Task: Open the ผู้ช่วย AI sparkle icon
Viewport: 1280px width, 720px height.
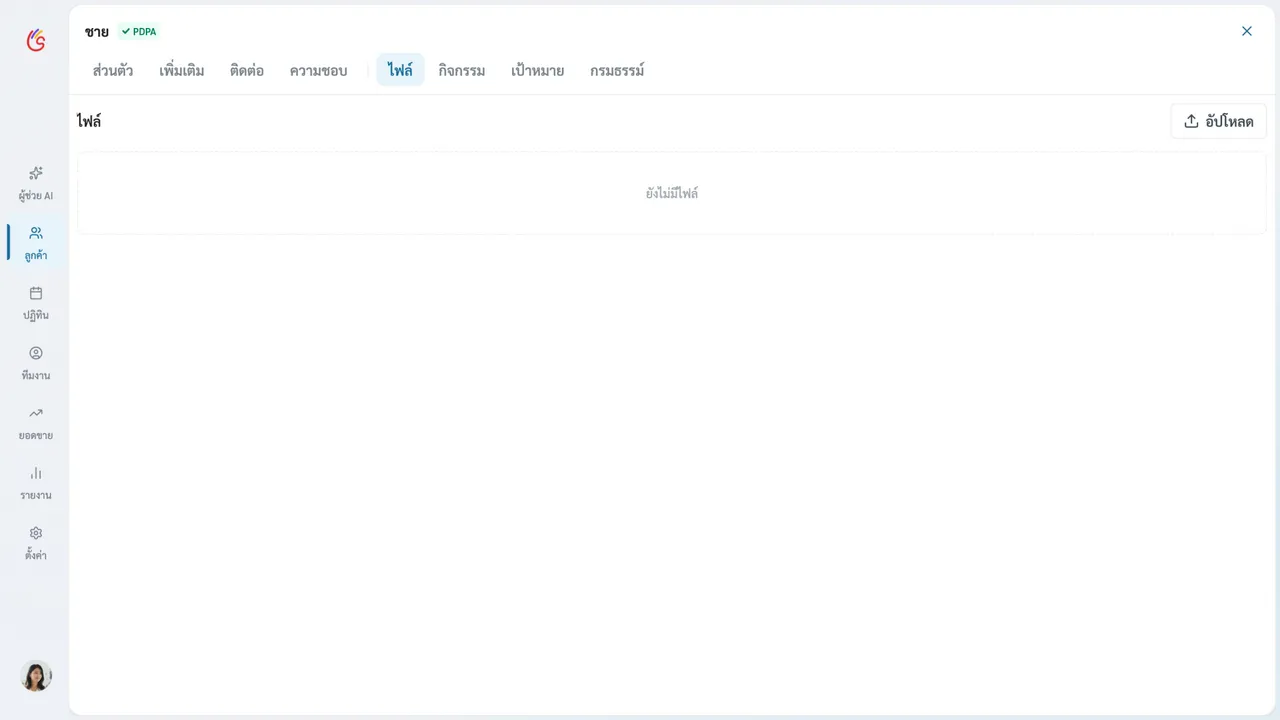Action: point(36,173)
